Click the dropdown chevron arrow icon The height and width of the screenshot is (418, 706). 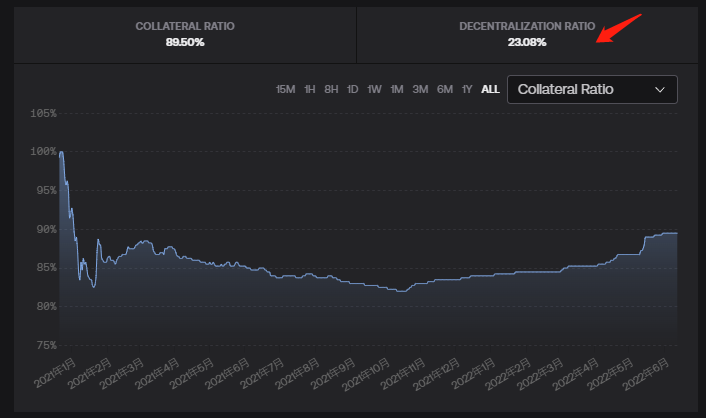[660, 90]
